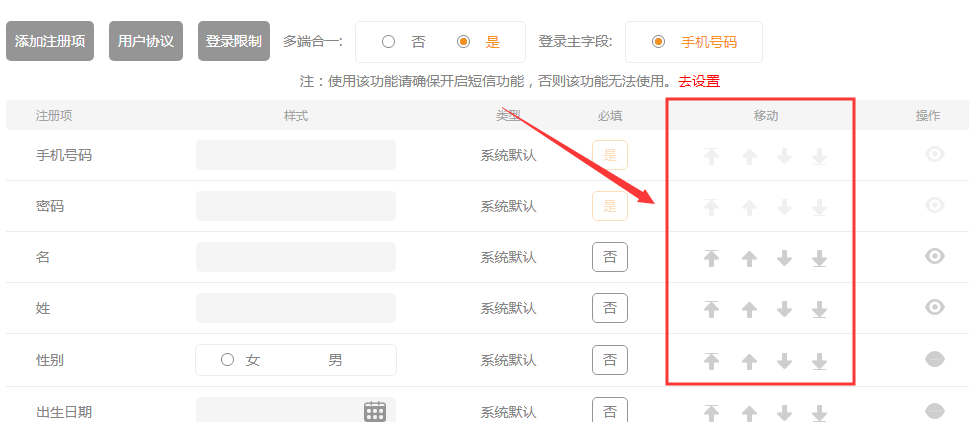Select 否 for 多端合一 option
This screenshot has width=969, height=422.
click(x=388, y=42)
